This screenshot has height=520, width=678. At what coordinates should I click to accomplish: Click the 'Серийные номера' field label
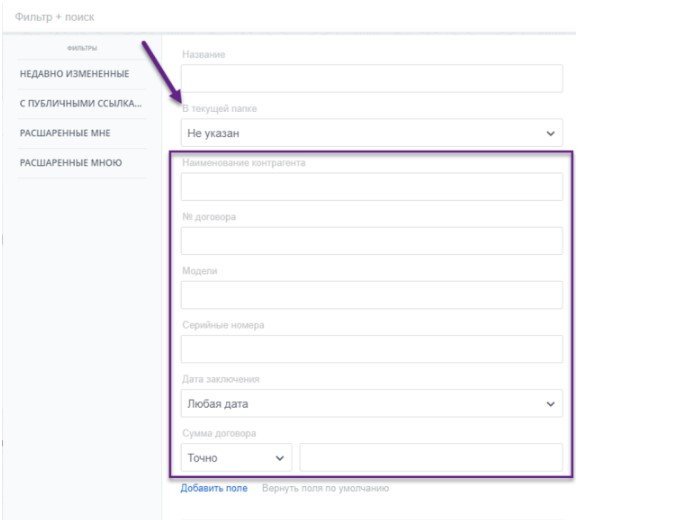222,325
